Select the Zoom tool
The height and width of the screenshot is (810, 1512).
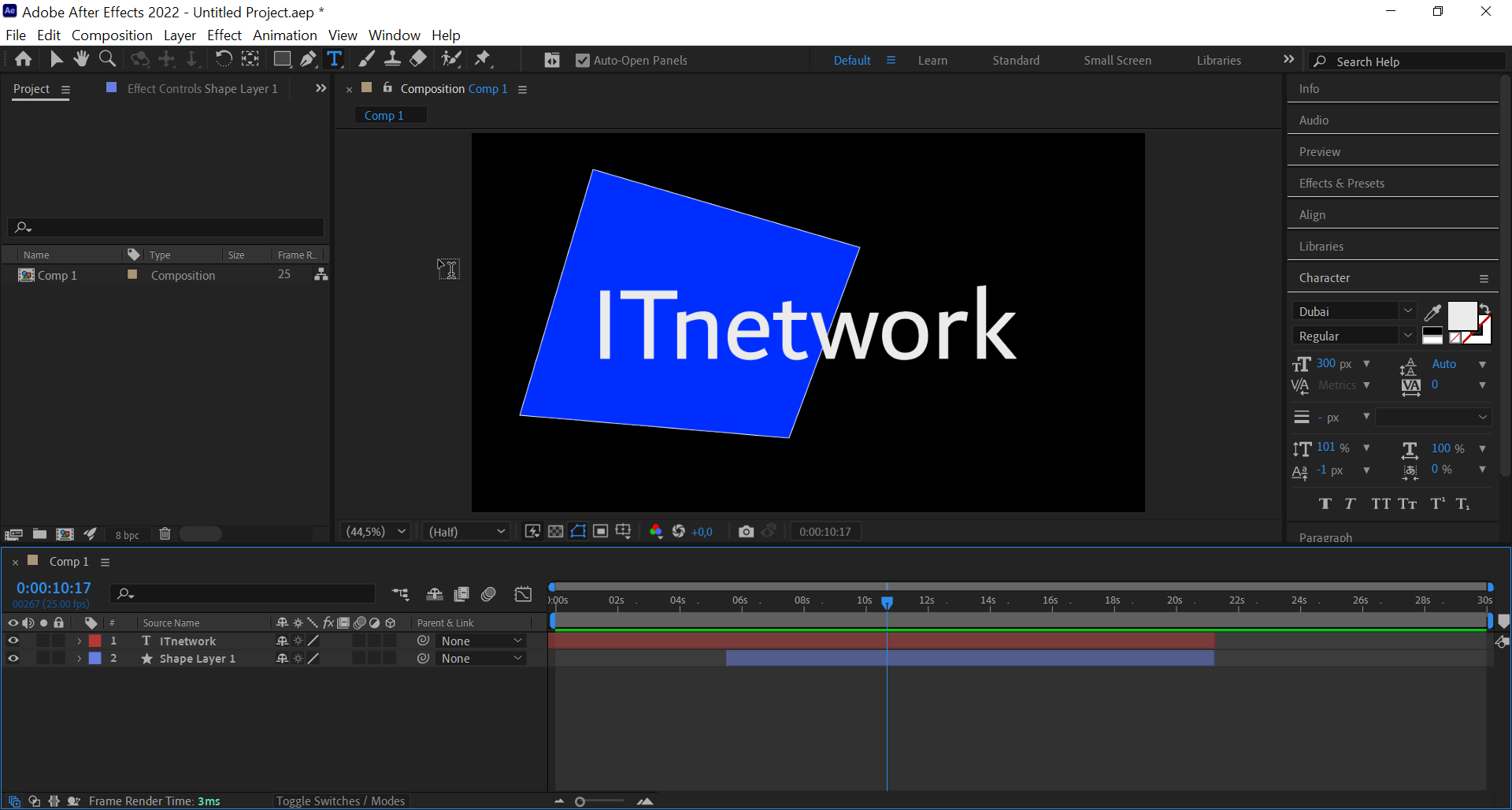(107, 58)
